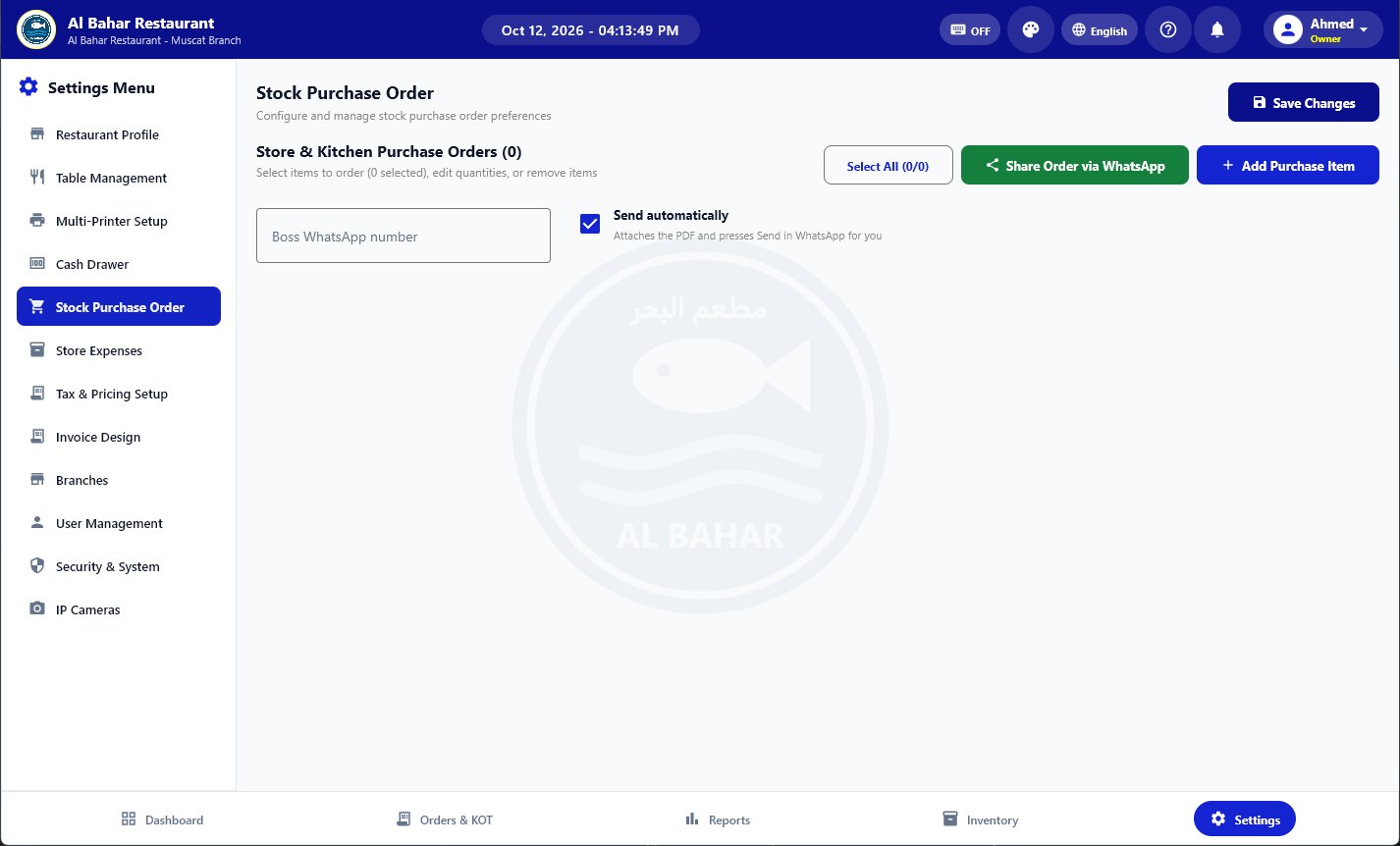Click the User Management person icon
The image size is (1400, 846).
coord(37,523)
